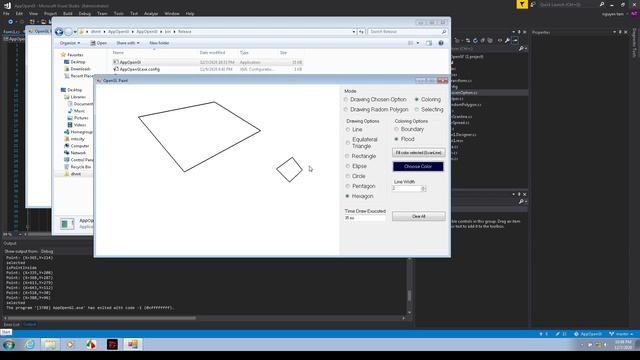Click the Output panel horizontal scrollbar

pyautogui.click(x=204, y=318)
